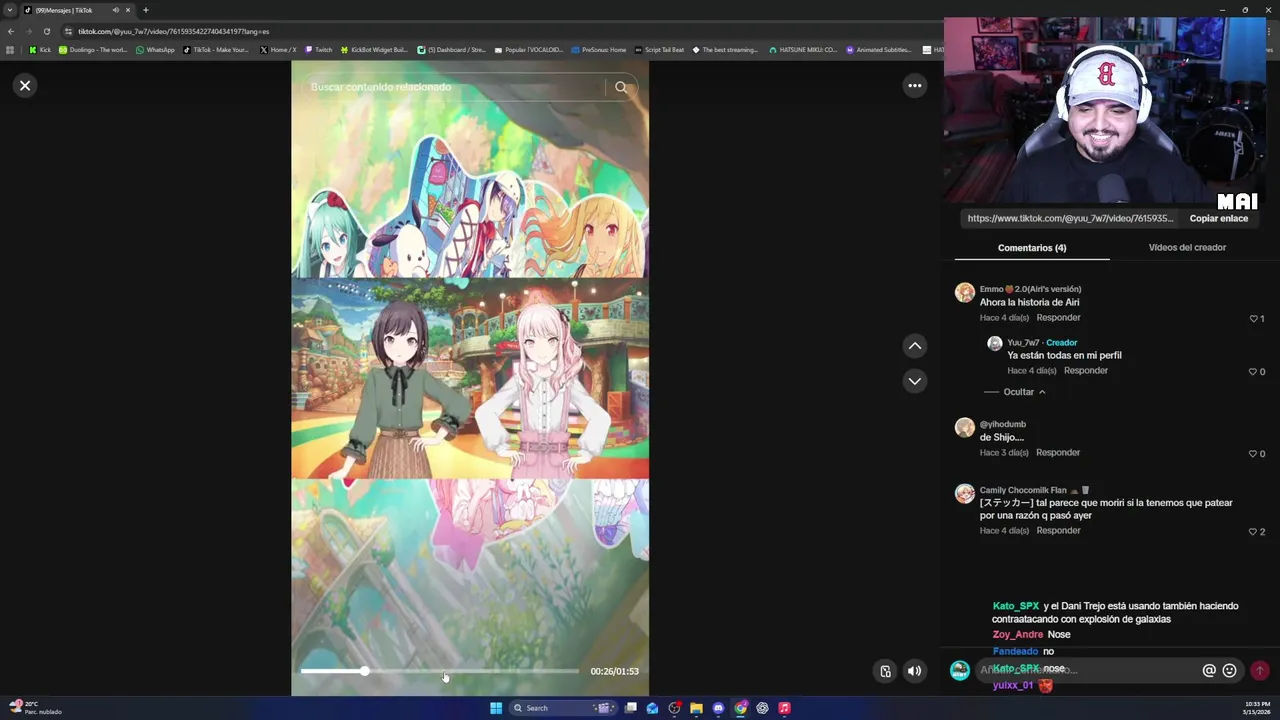Focus the Buscar contenido relacionado search field
This screenshot has height=720, width=1280.
tap(455, 87)
